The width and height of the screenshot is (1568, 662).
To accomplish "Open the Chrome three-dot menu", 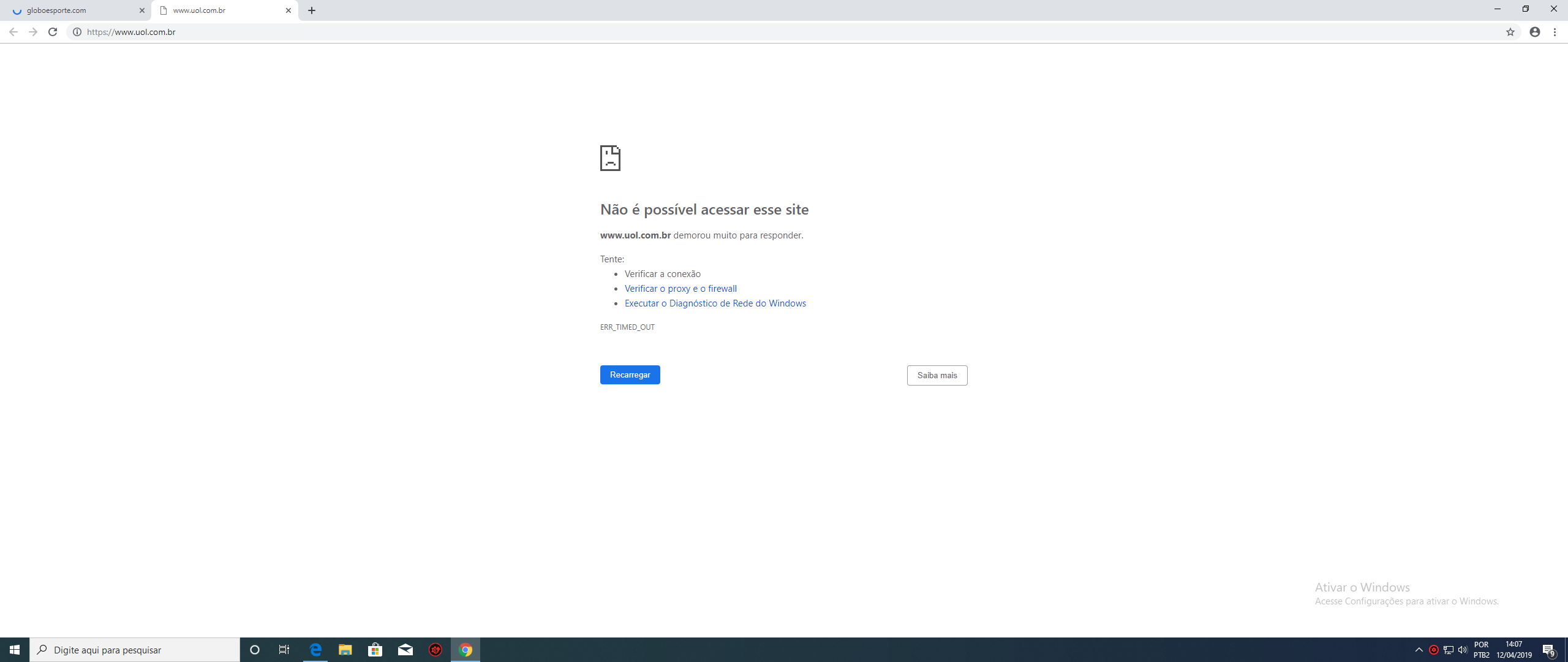I will point(1555,32).
